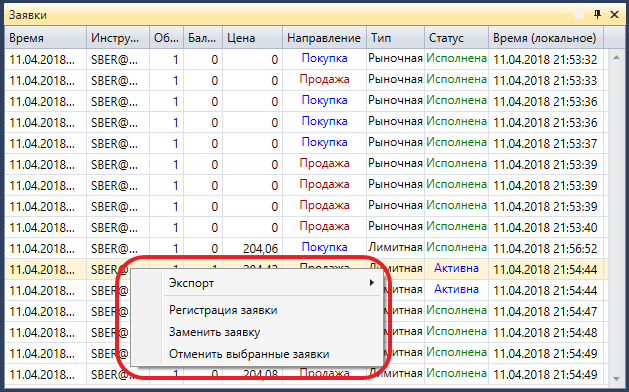Click Рыночная in the 21:53:32 row
This screenshot has height=392, width=629.
tap(396, 58)
